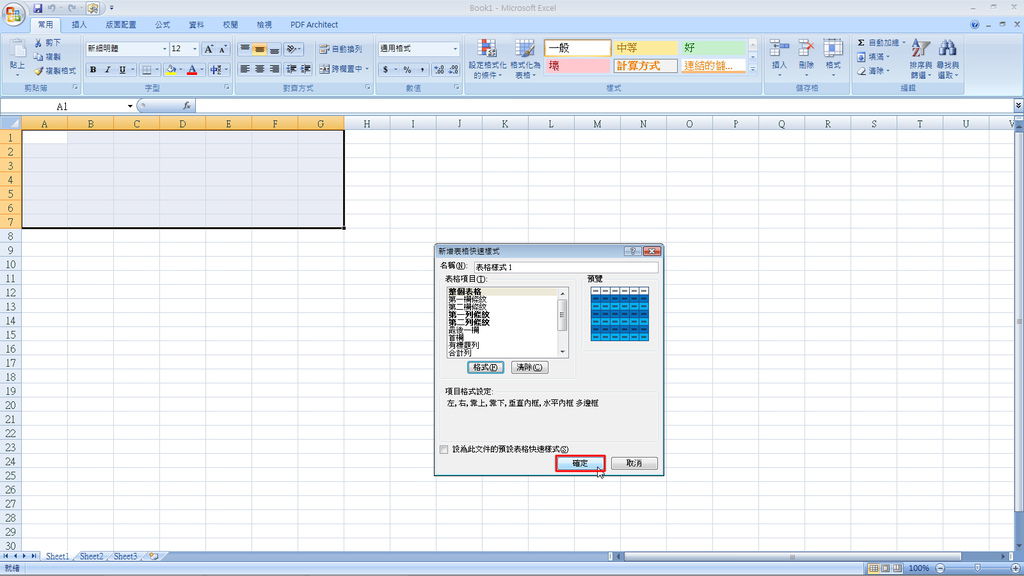Toggle top vertical alignment
This screenshot has width=1024, height=576.
click(245, 49)
